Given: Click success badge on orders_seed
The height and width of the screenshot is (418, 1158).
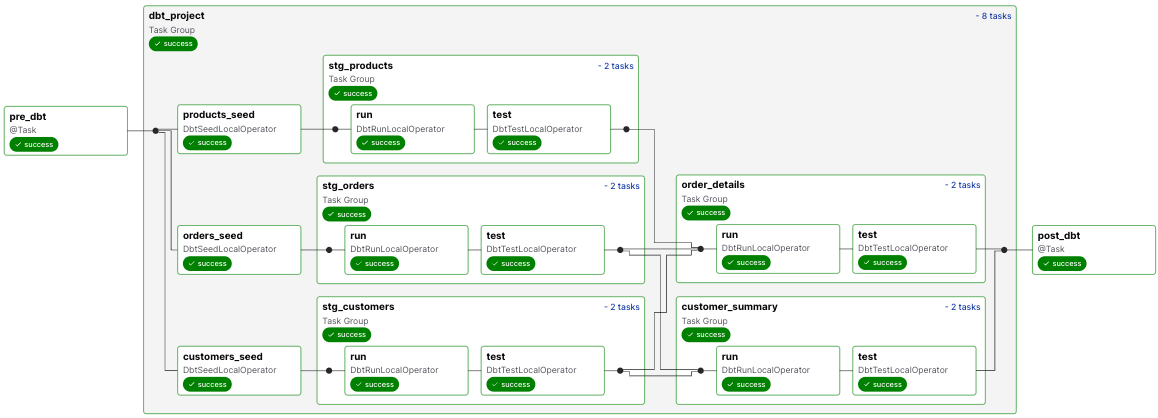Looking at the screenshot, I should coord(208,264).
